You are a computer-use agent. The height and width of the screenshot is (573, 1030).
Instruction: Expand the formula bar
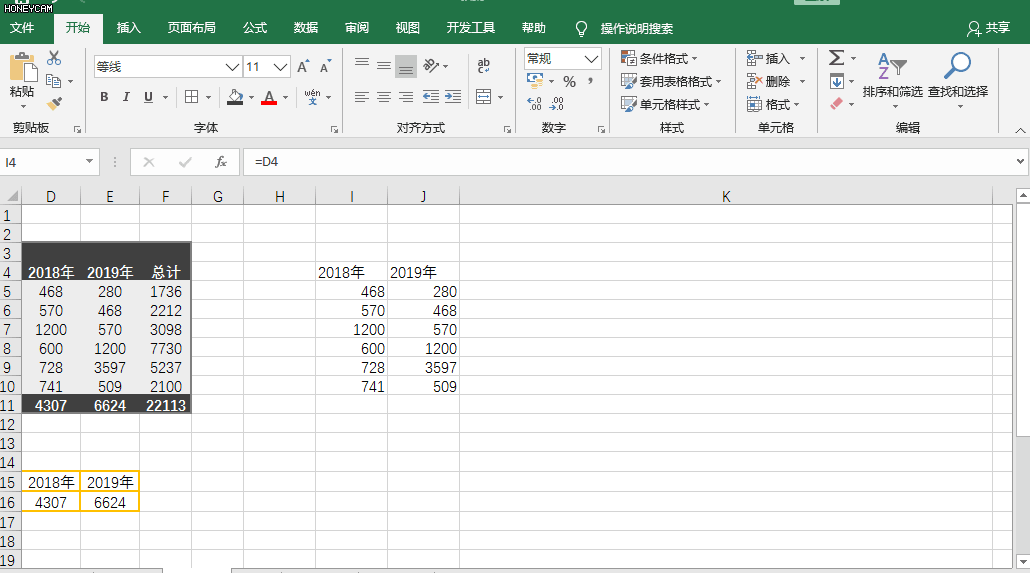[1020, 161]
